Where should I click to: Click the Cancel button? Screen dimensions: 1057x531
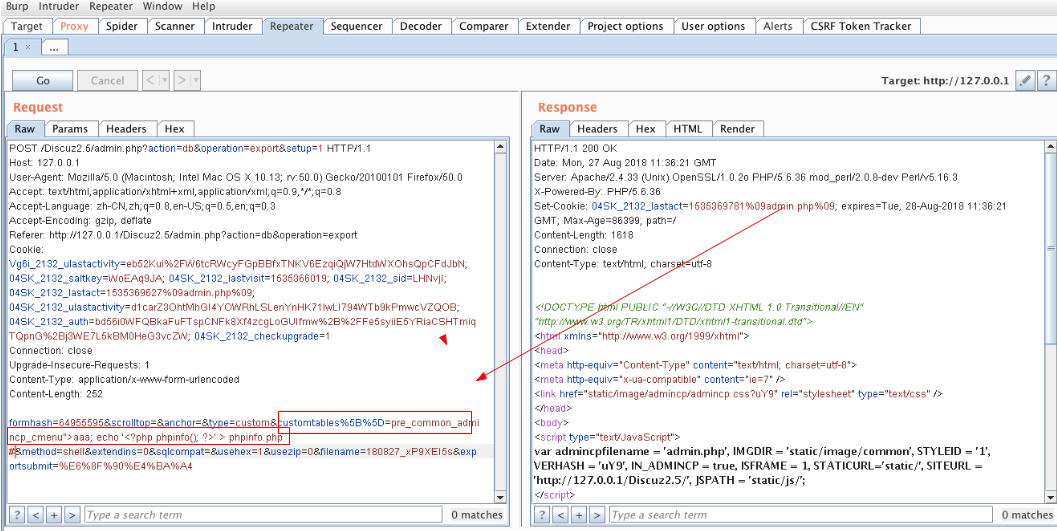click(107, 80)
